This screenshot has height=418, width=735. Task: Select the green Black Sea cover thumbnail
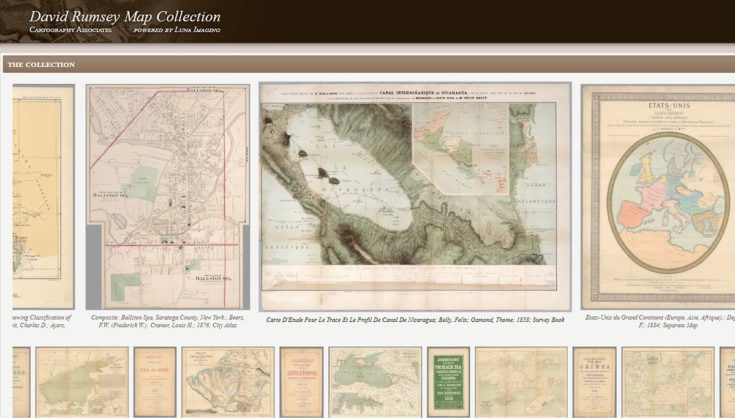click(448, 382)
